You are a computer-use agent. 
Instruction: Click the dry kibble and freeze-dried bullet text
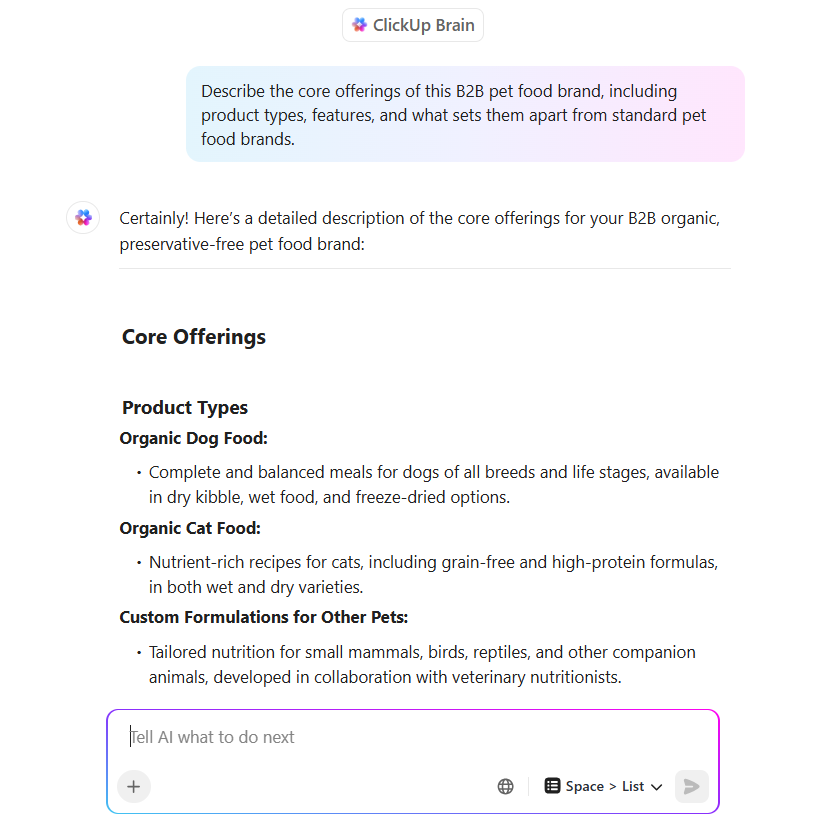(x=434, y=485)
